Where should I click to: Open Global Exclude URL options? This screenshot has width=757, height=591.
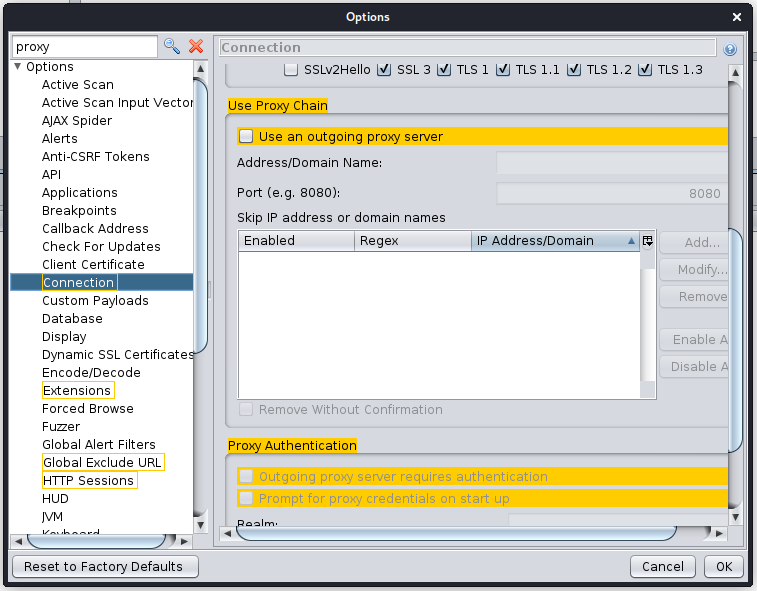[x=102, y=463]
